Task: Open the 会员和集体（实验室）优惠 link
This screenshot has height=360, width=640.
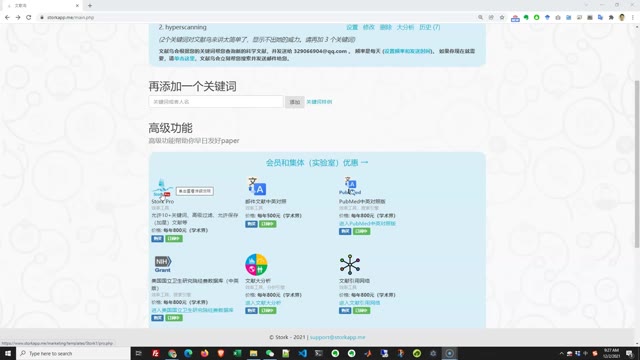Action: pos(317,162)
